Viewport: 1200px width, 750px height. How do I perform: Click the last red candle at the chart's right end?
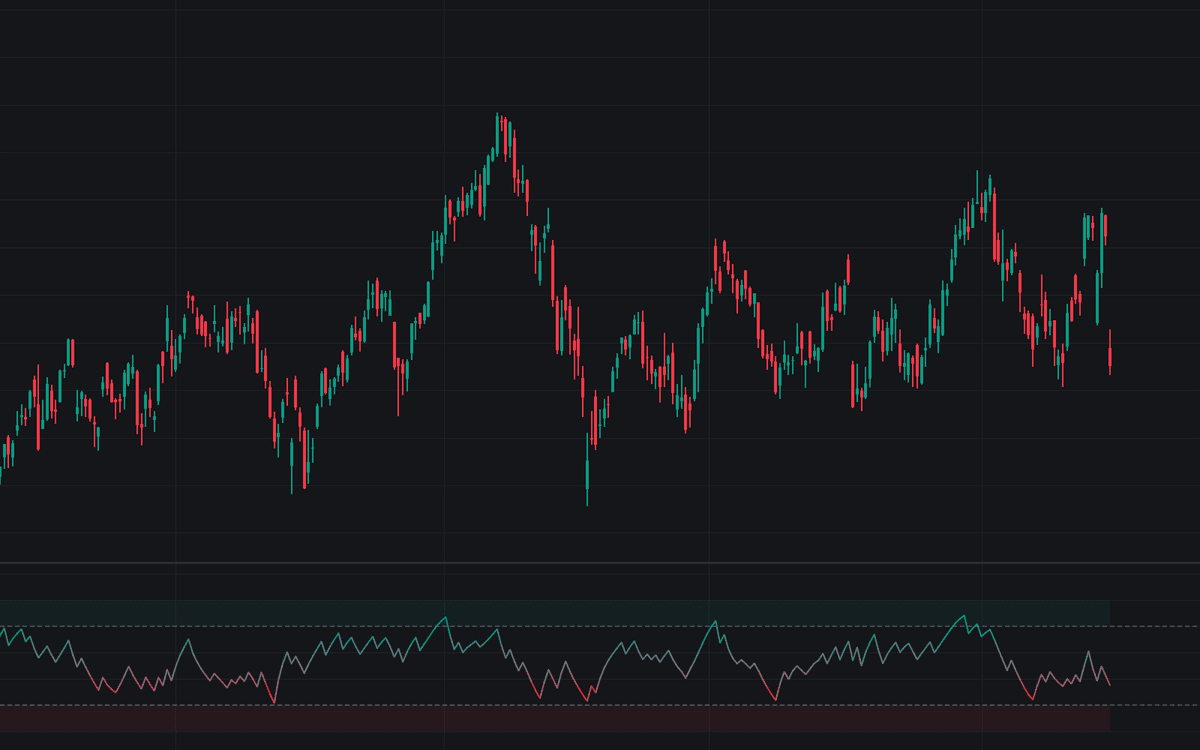coord(1110,352)
